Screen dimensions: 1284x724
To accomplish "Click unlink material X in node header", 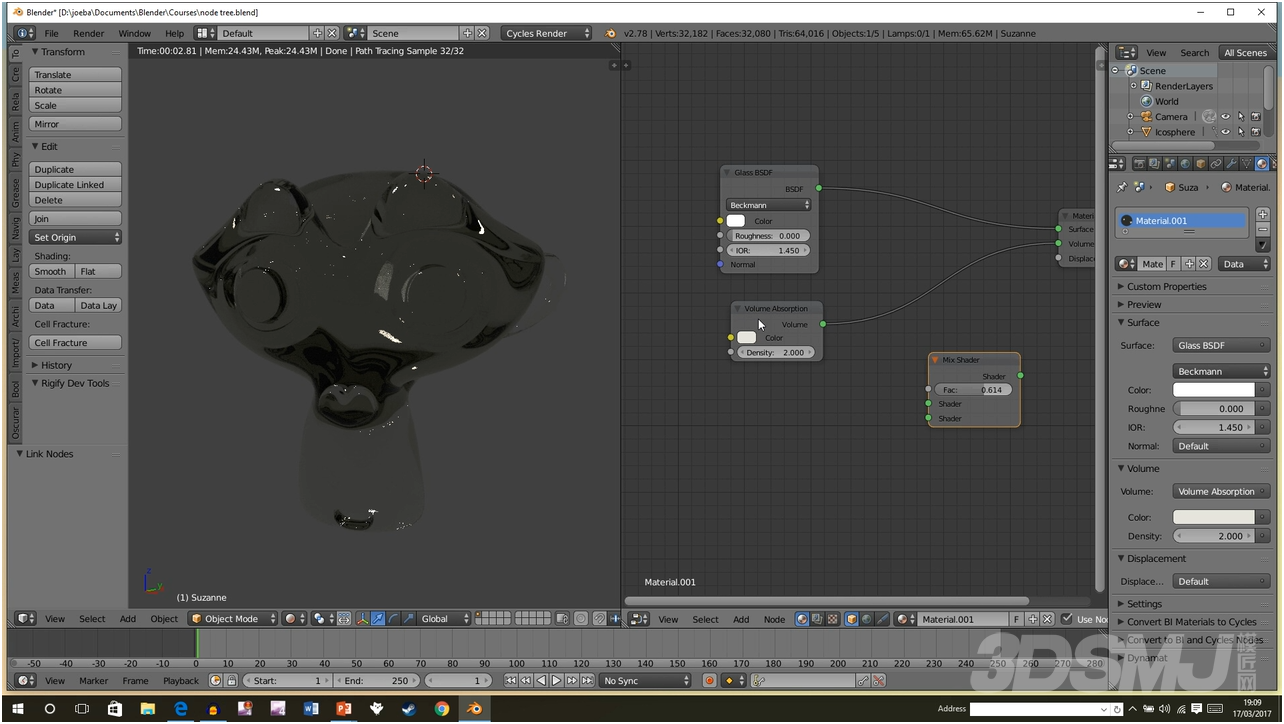I will pos(1047,619).
